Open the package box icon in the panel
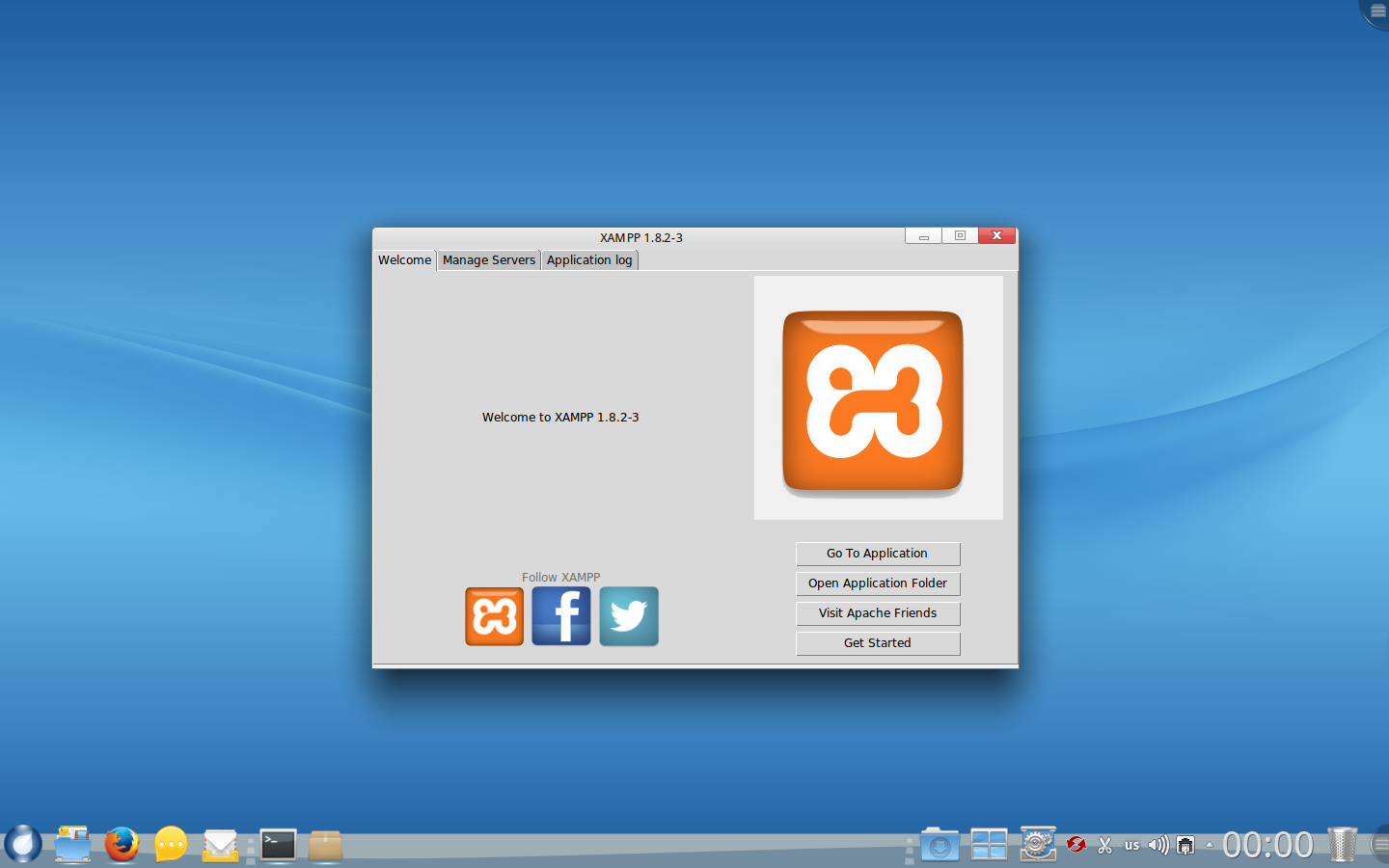 pyautogui.click(x=326, y=846)
